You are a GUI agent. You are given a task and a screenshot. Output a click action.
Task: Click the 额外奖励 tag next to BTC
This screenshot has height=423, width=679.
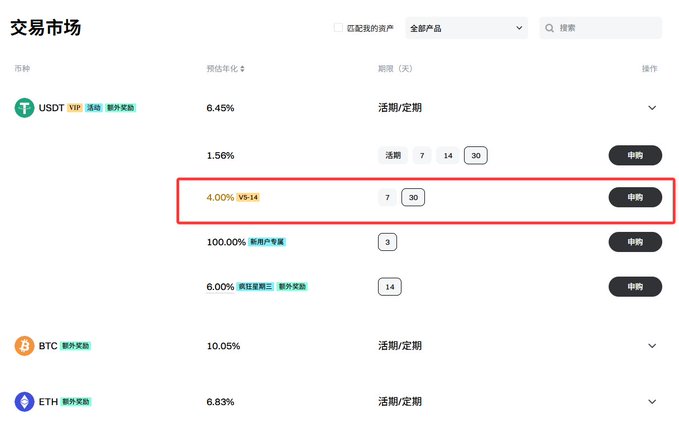pyautogui.click(x=75, y=346)
